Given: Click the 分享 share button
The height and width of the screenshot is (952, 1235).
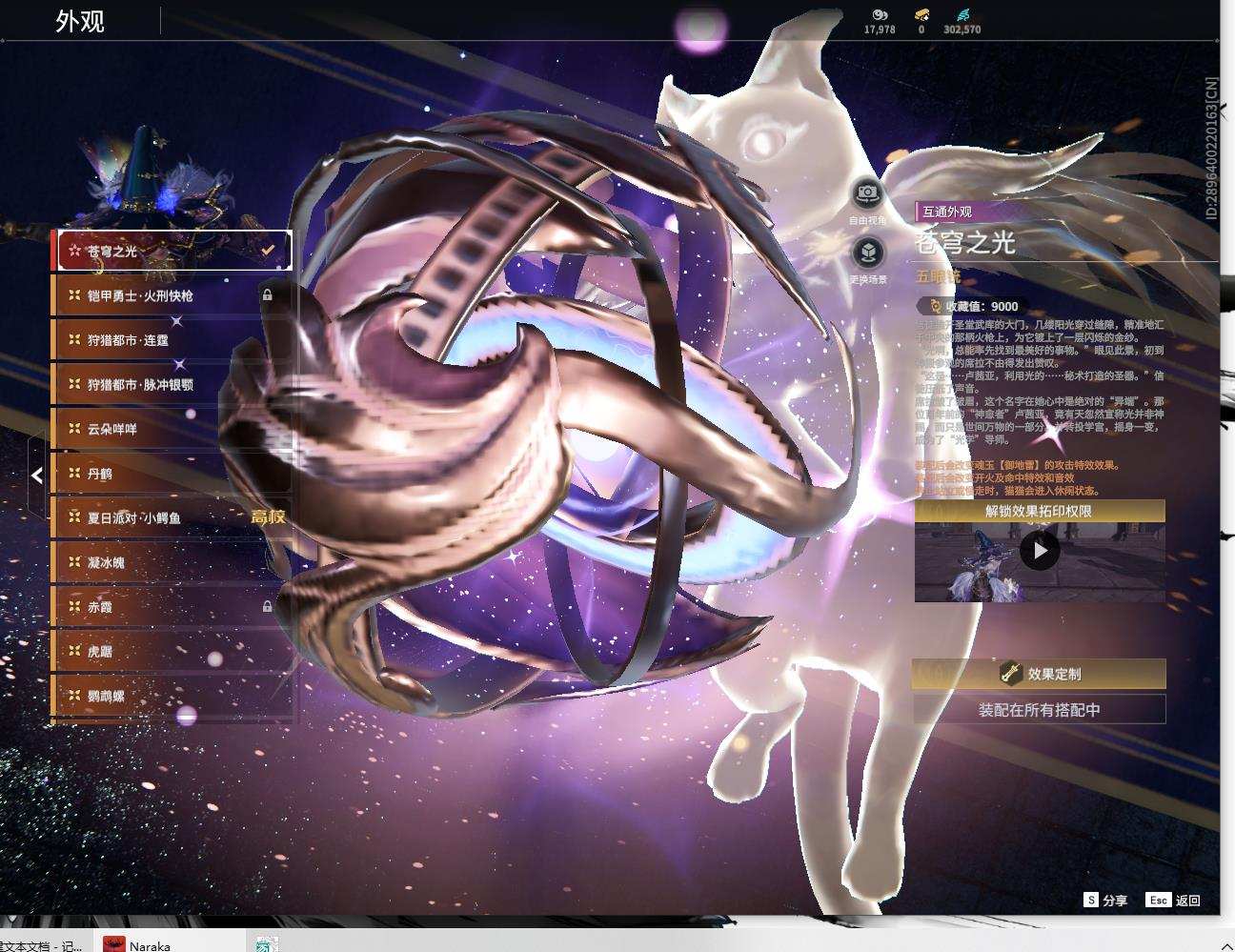Looking at the screenshot, I should (1105, 900).
